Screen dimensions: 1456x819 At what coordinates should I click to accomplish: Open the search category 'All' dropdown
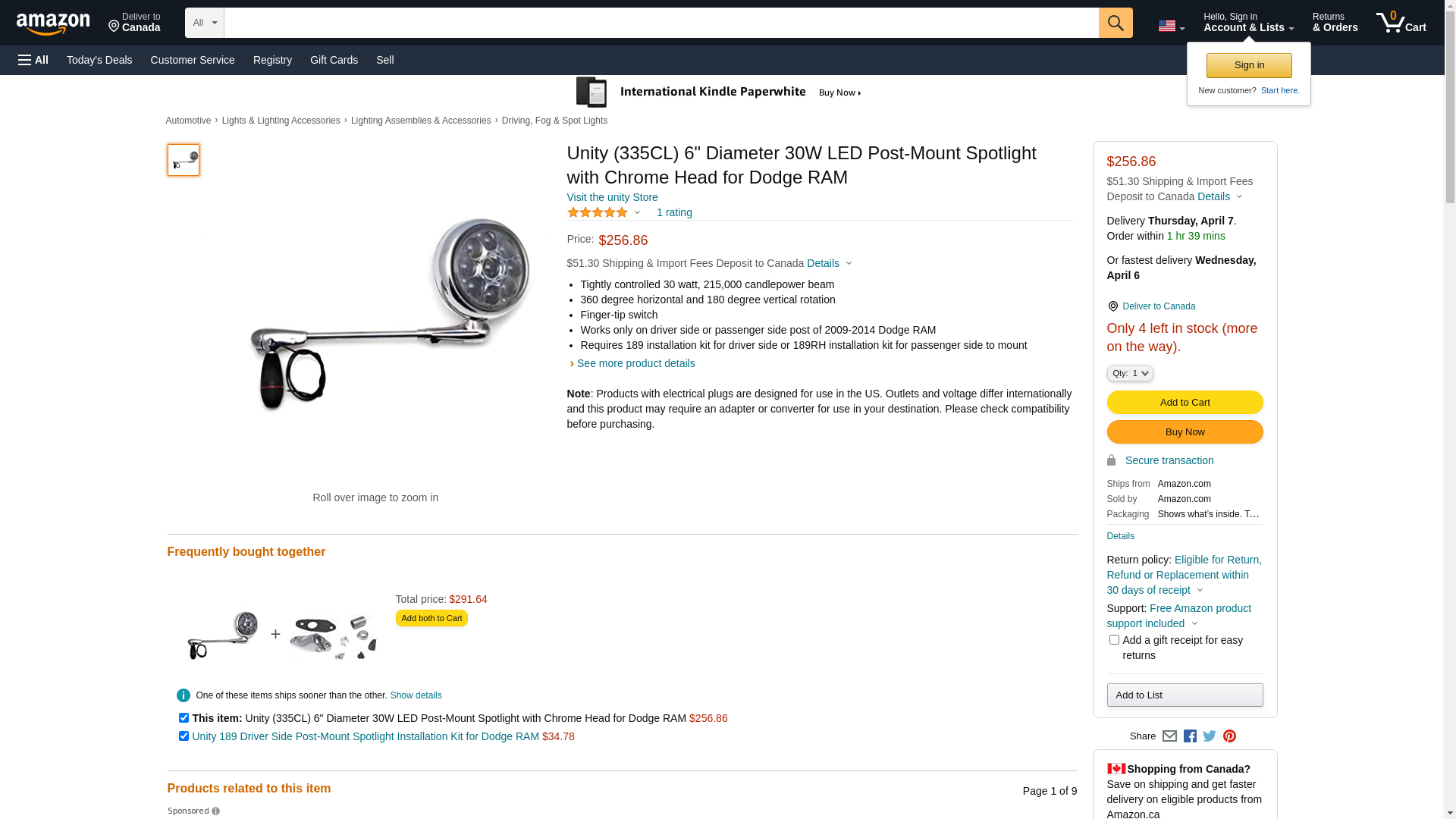pos(204,23)
